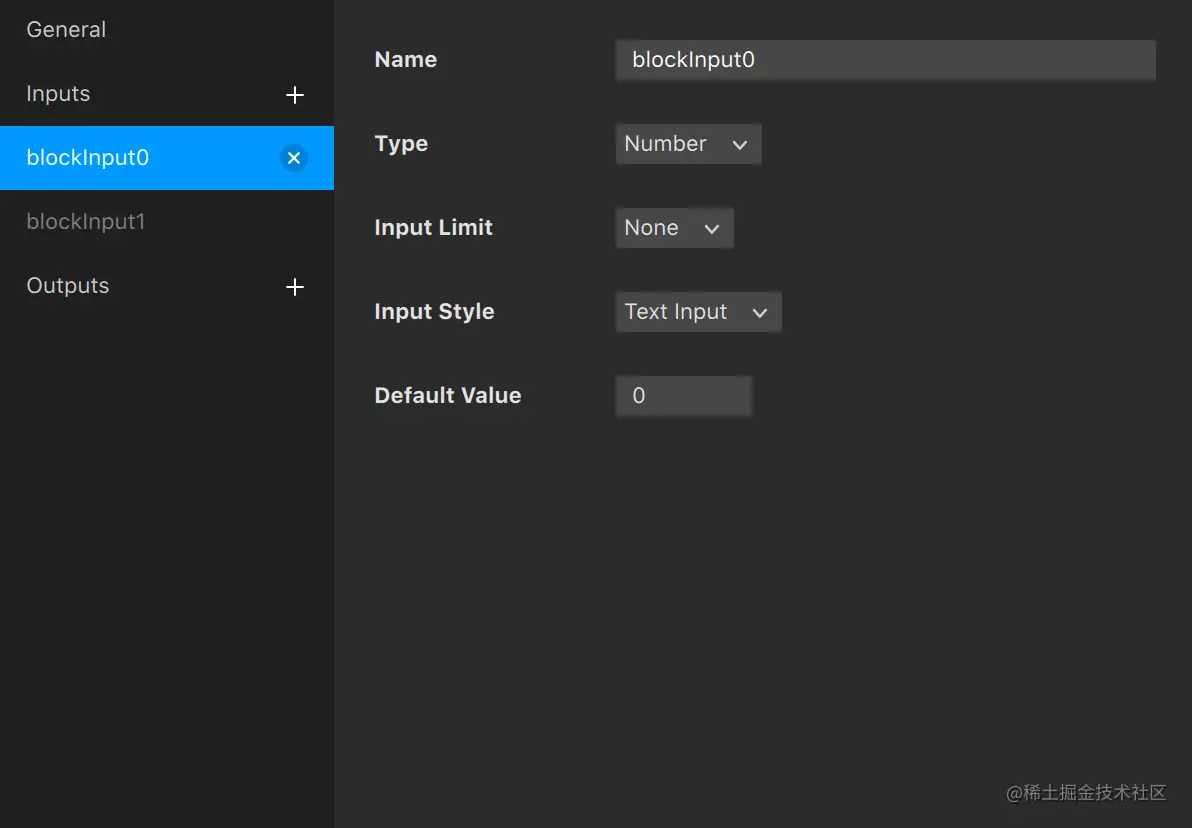Screen dimensions: 1192x828
Task: Click the Name text field containing blockInput0
Action: 886,60
